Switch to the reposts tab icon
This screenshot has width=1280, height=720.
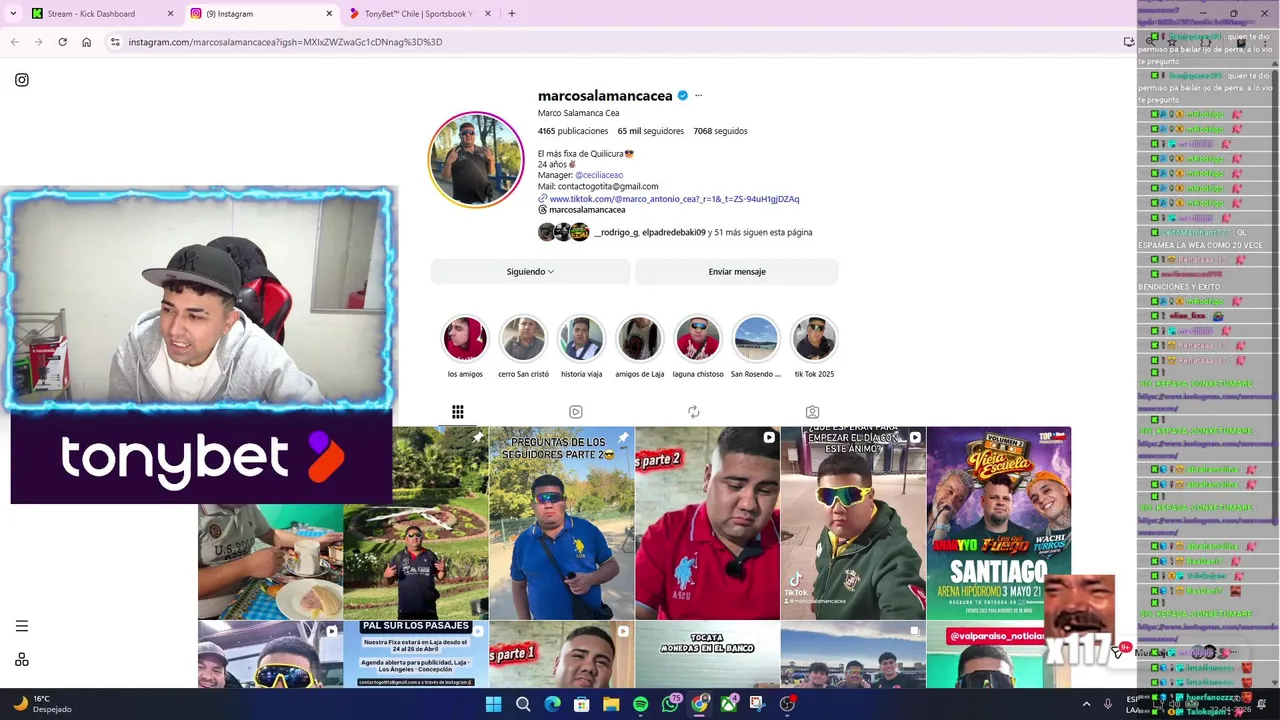(x=694, y=412)
